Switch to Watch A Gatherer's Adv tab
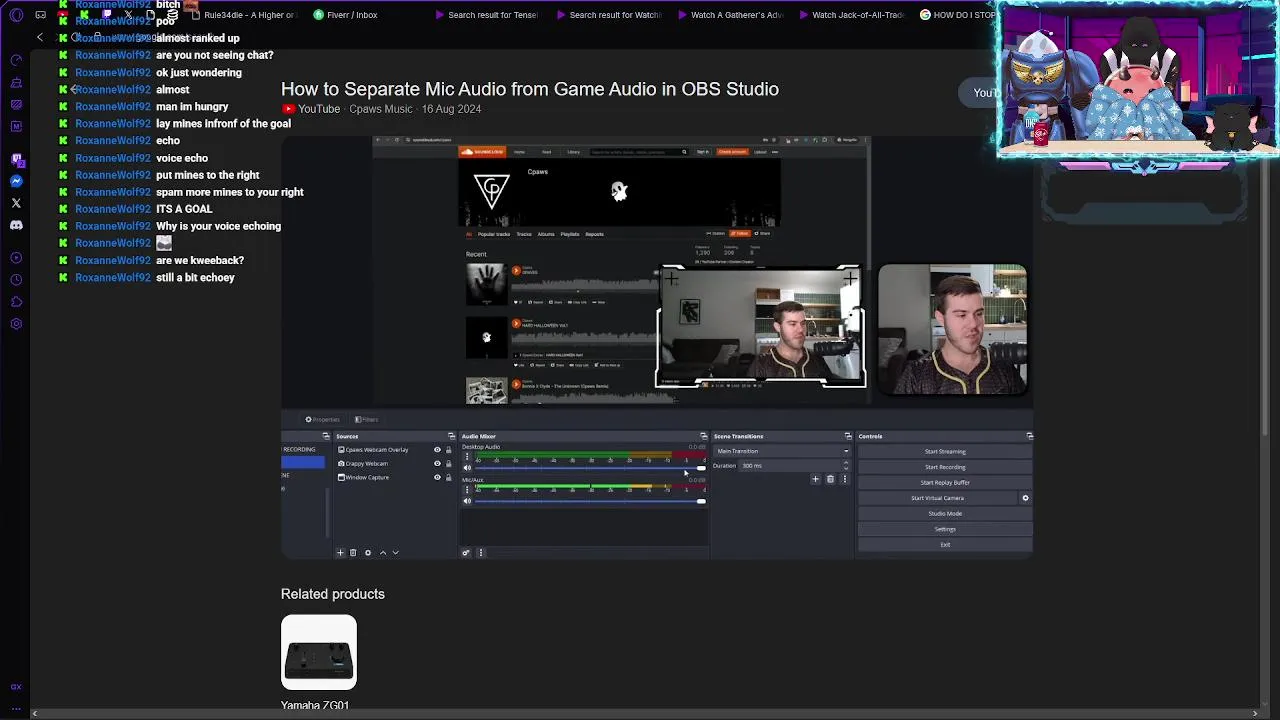 tap(729, 15)
